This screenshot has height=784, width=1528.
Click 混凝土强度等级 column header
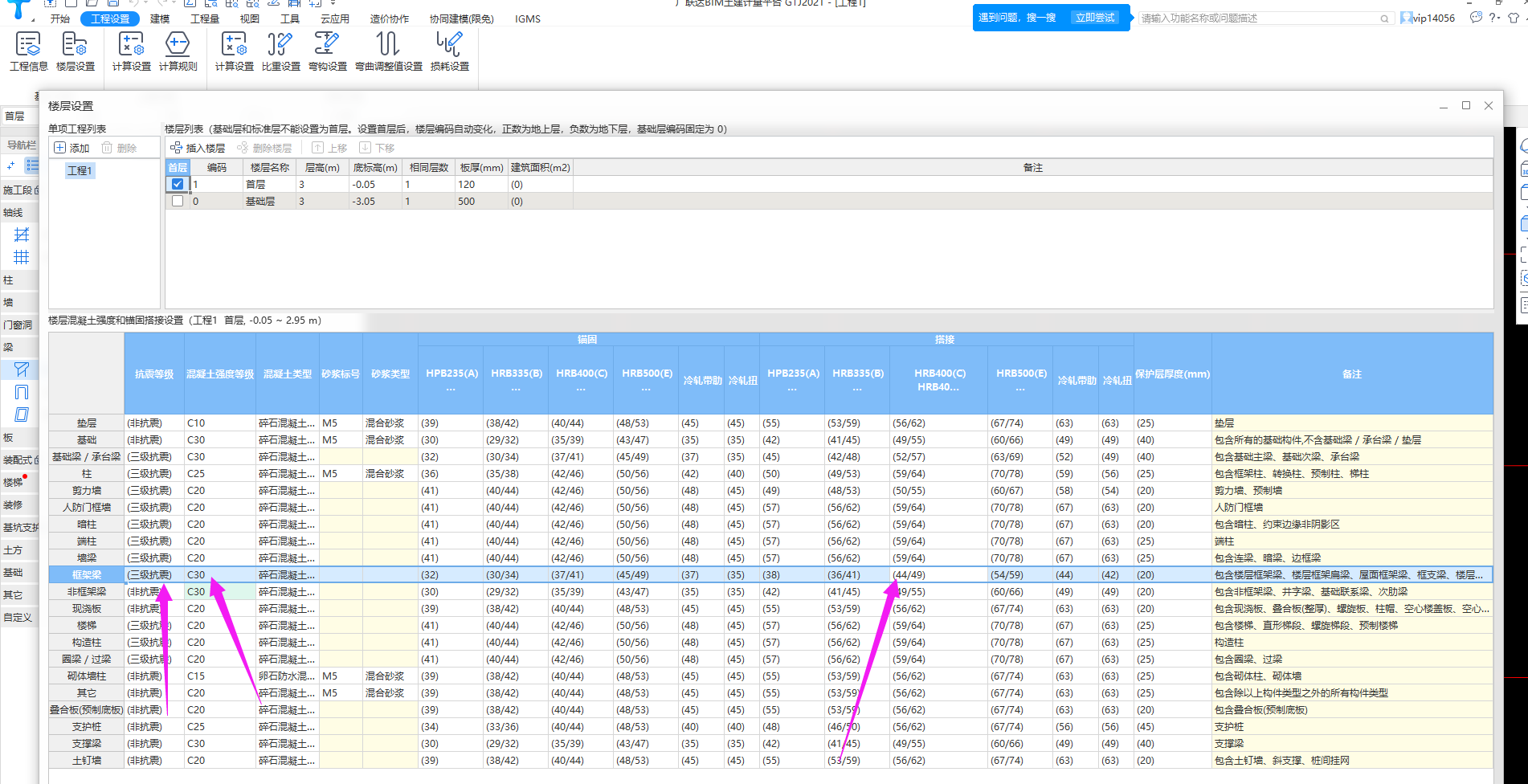click(220, 374)
